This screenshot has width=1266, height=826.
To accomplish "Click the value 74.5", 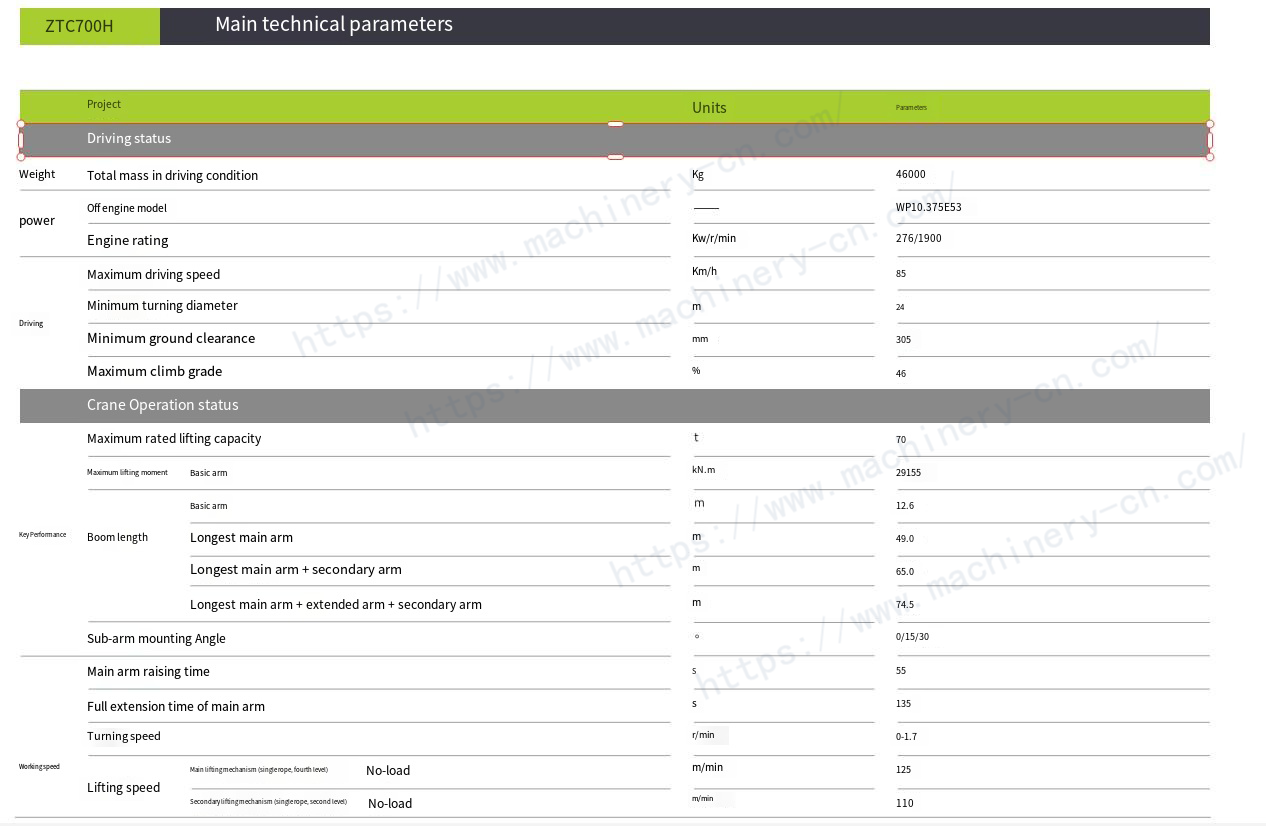I will [905, 604].
